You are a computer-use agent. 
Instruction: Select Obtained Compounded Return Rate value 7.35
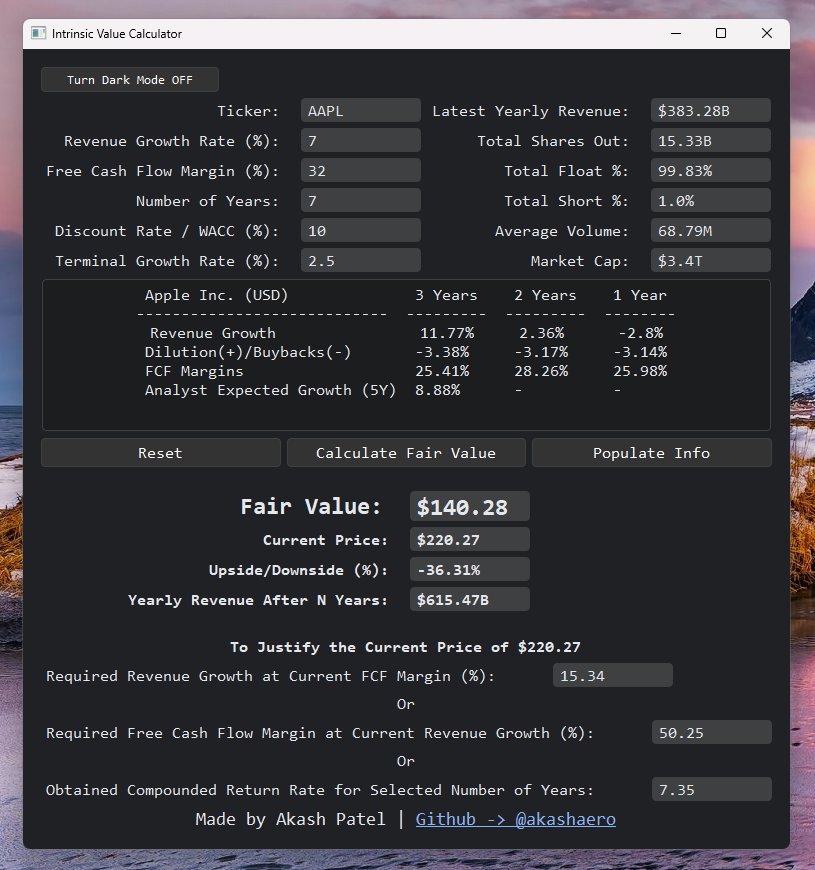711,789
